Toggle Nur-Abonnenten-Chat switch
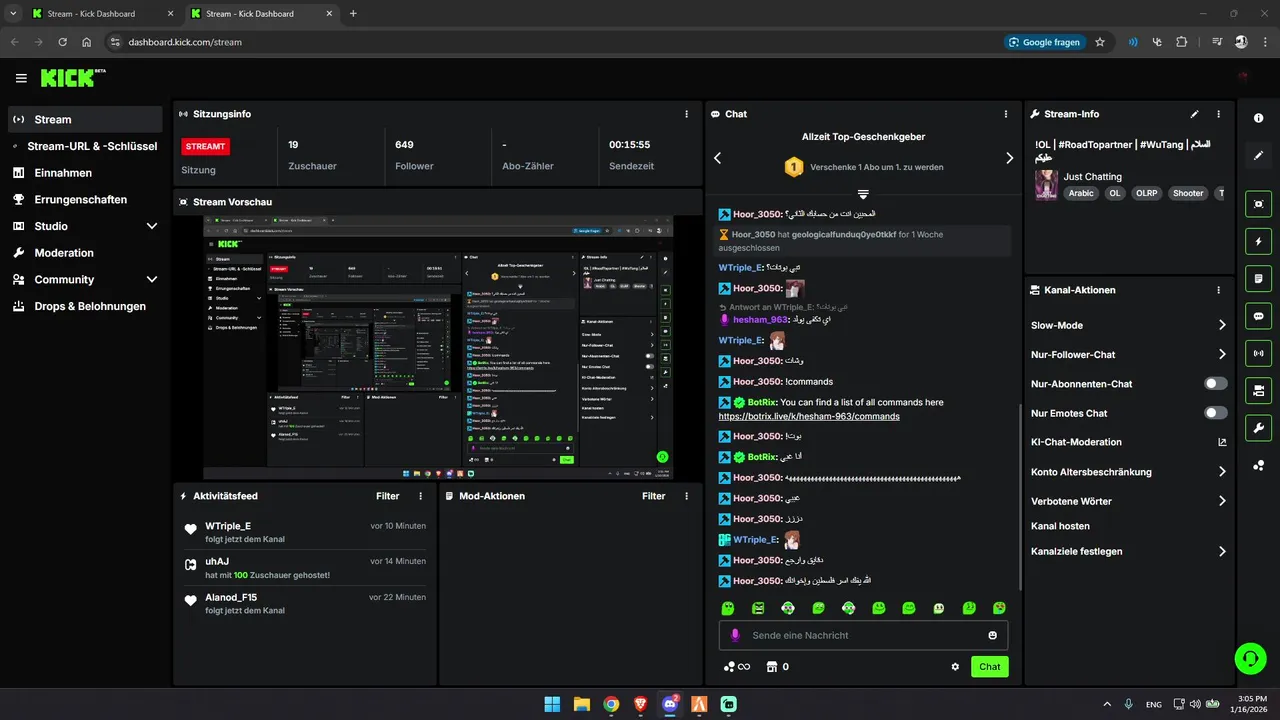The height and width of the screenshot is (720, 1280). click(x=1216, y=384)
